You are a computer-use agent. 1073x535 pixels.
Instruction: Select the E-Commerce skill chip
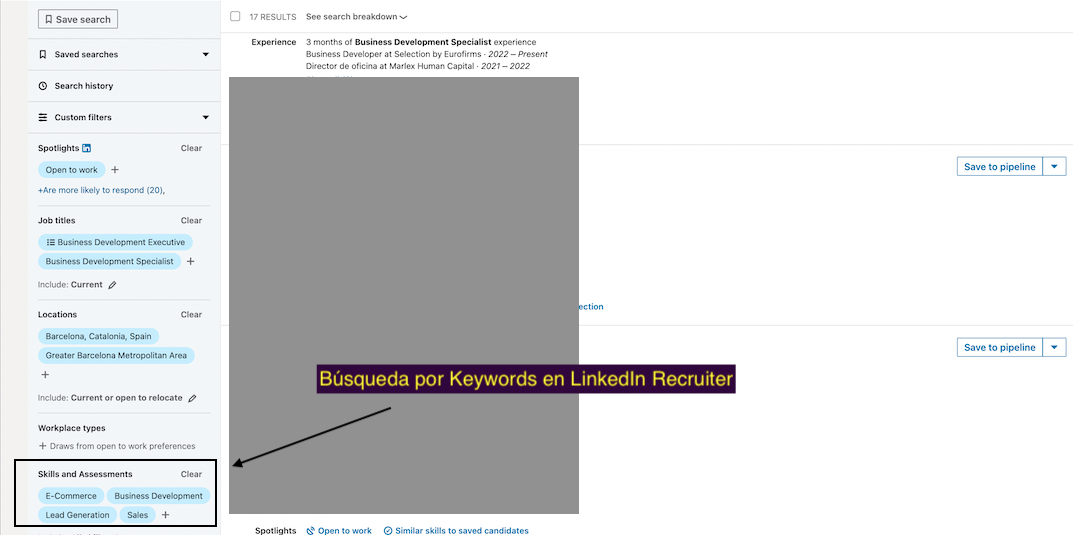click(x=71, y=496)
